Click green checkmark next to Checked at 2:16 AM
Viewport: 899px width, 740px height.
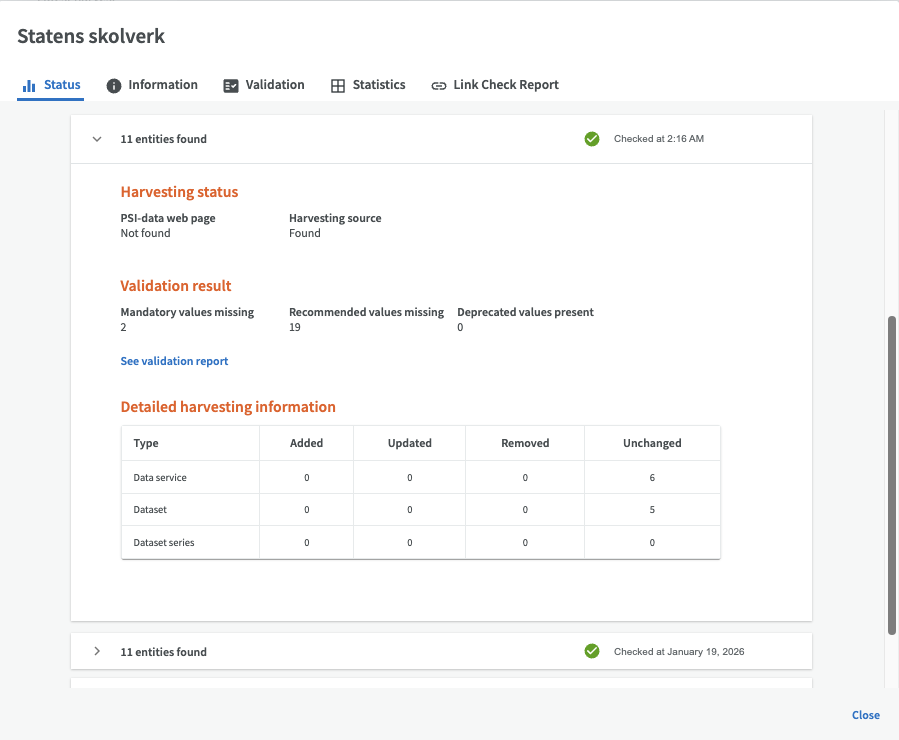(x=592, y=139)
